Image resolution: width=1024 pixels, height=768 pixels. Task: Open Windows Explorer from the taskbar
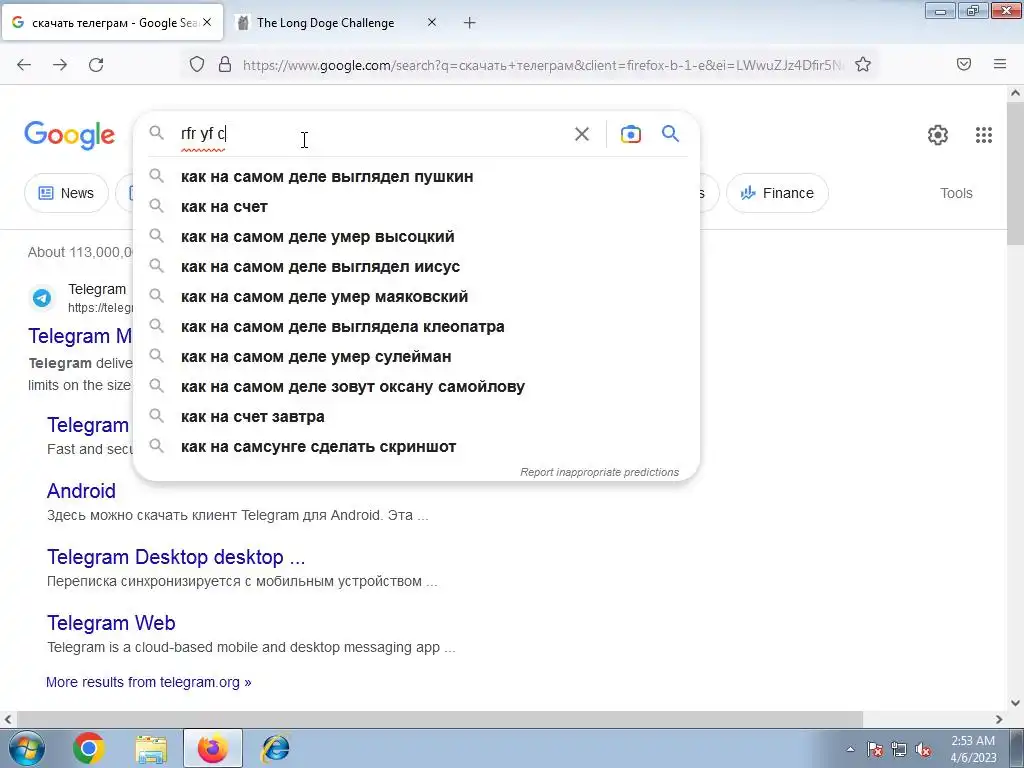coord(151,748)
